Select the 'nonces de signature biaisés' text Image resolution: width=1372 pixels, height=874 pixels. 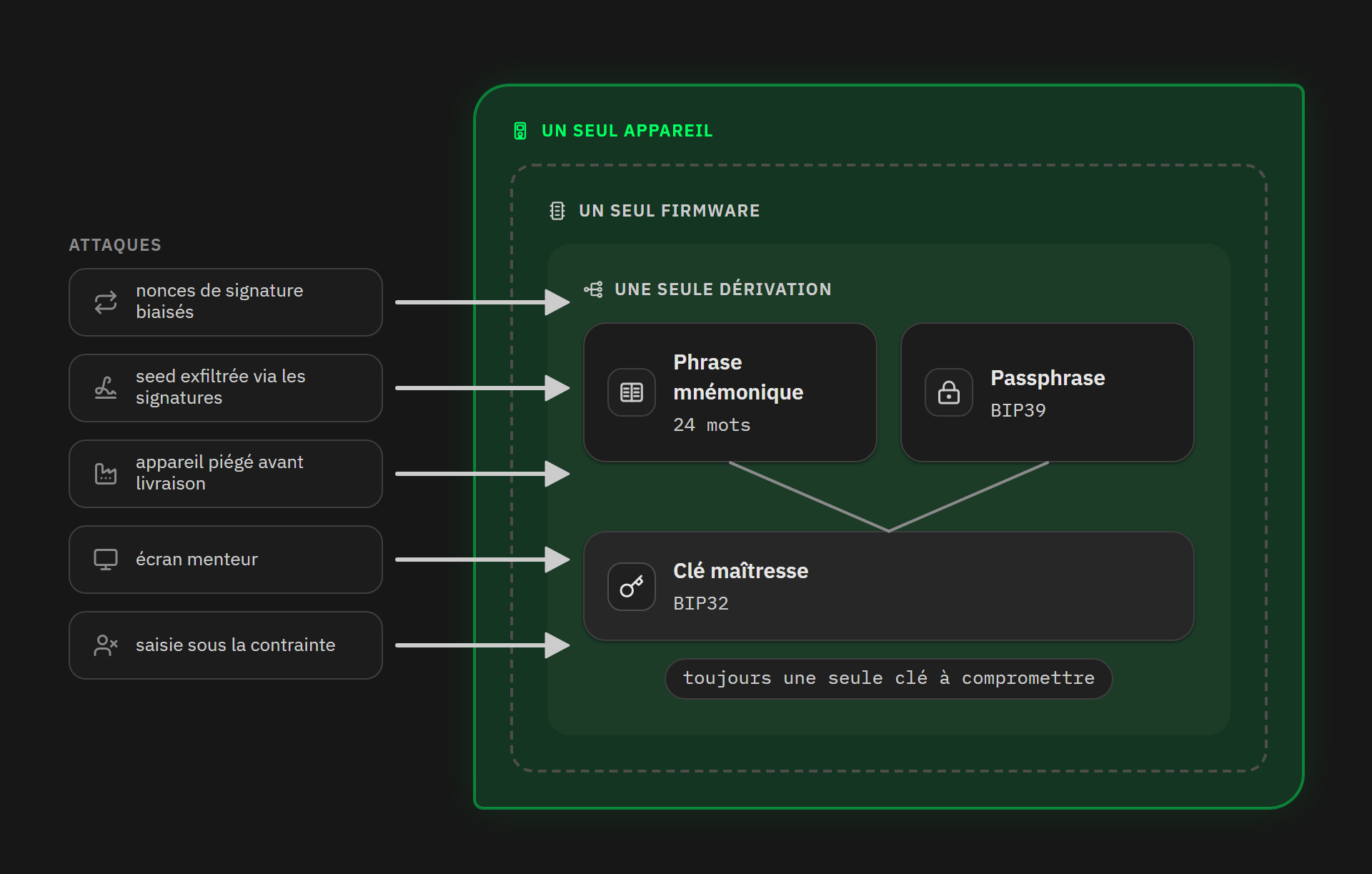tap(219, 302)
